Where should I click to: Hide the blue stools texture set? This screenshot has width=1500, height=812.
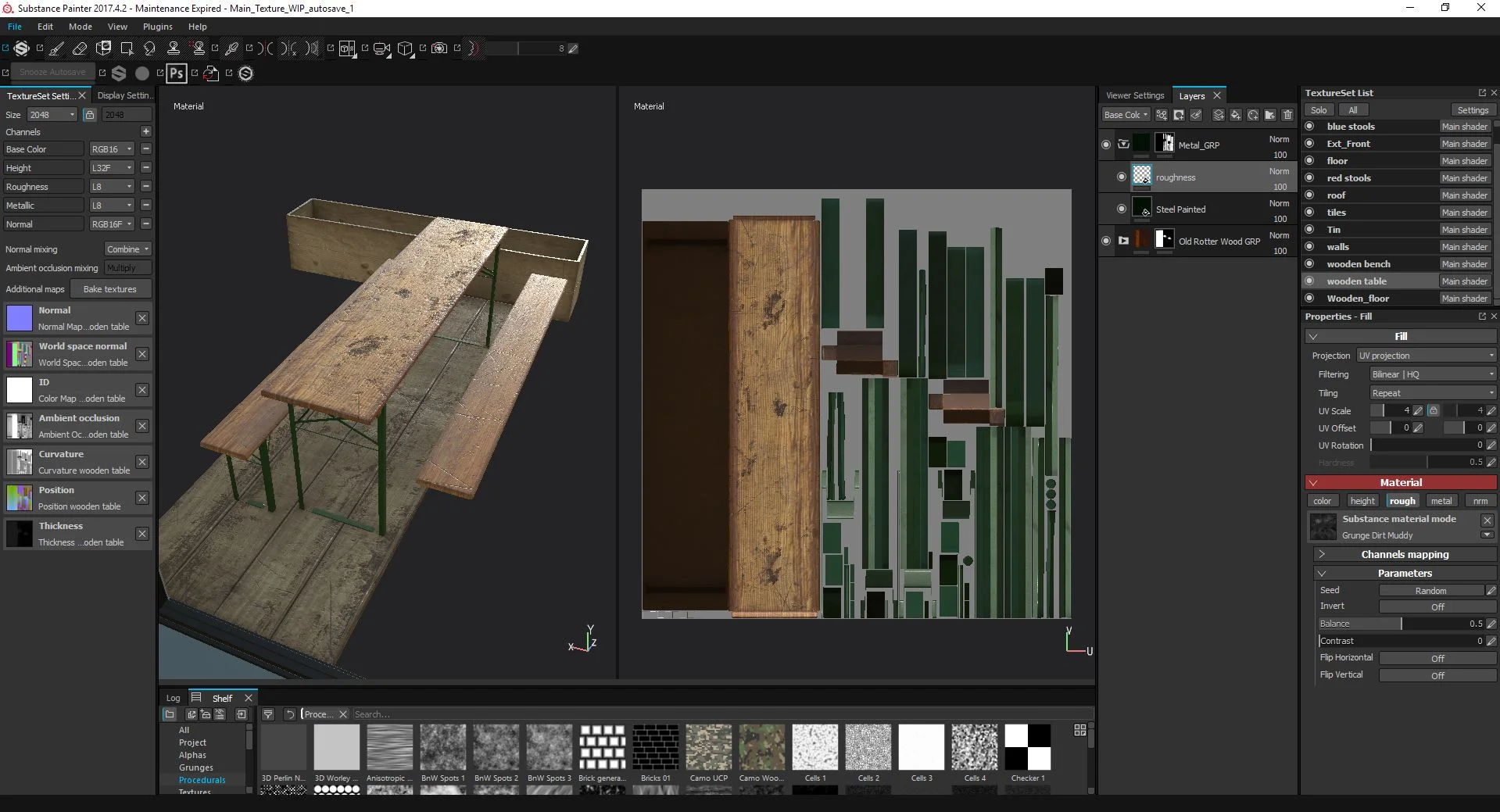pyautogui.click(x=1309, y=127)
